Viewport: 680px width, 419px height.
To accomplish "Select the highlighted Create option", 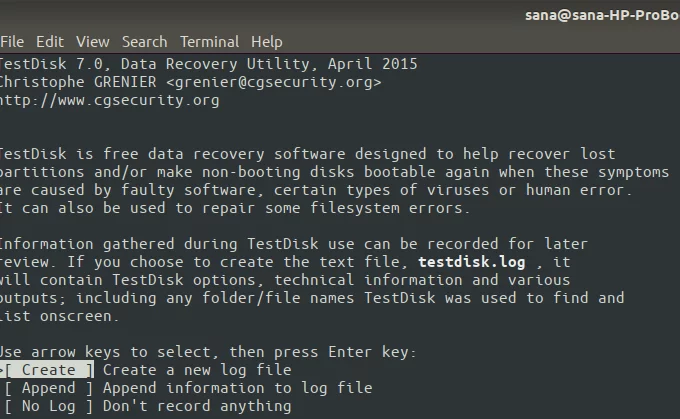I will tap(49, 370).
